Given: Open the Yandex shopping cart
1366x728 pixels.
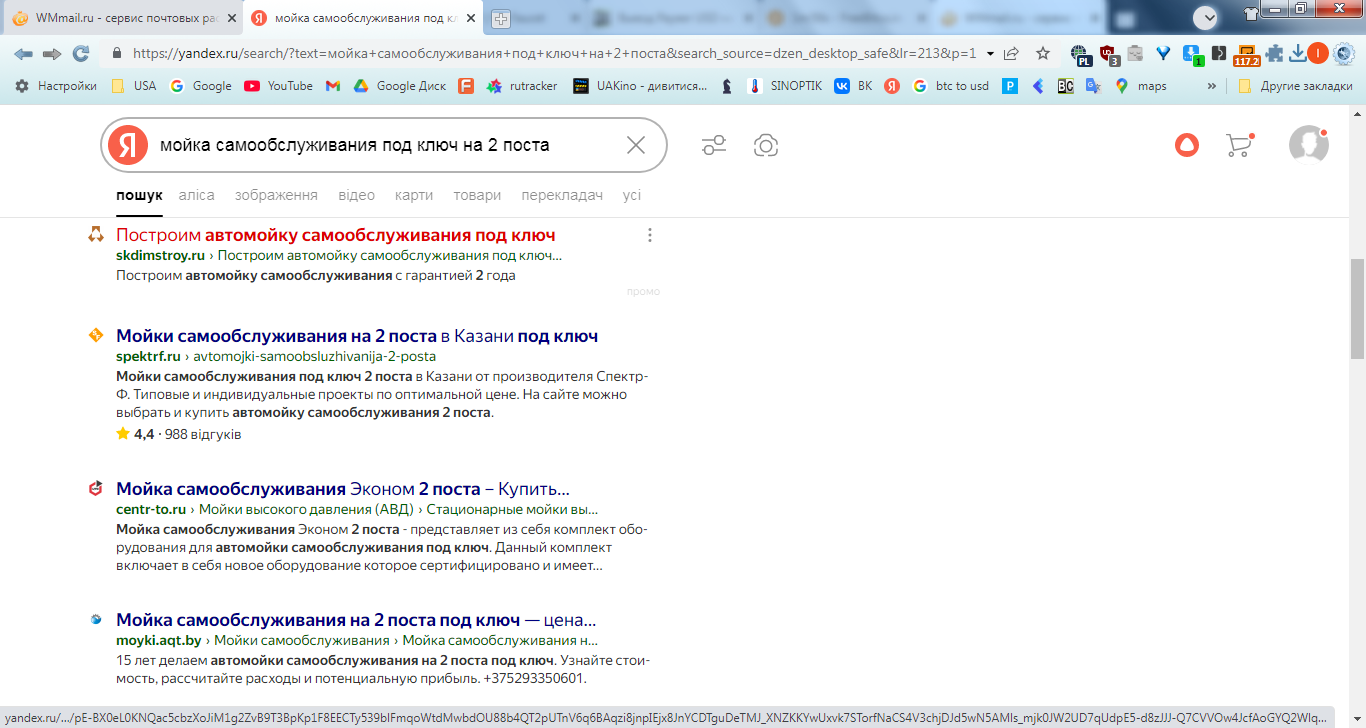Looking at the screenshot, I should pos(1239,145).
